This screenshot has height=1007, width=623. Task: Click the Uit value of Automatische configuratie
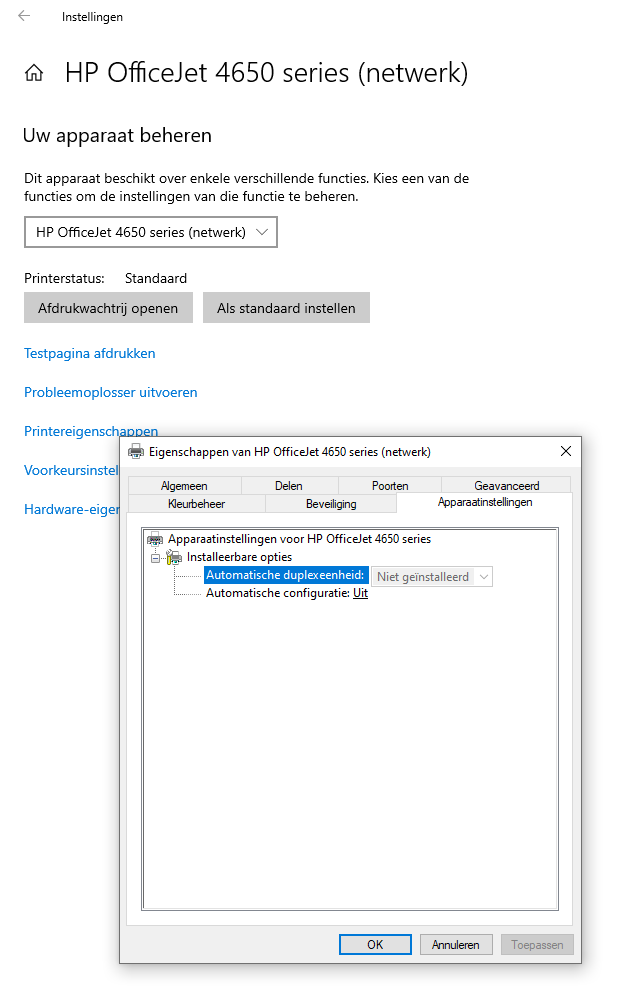(360, 593)
